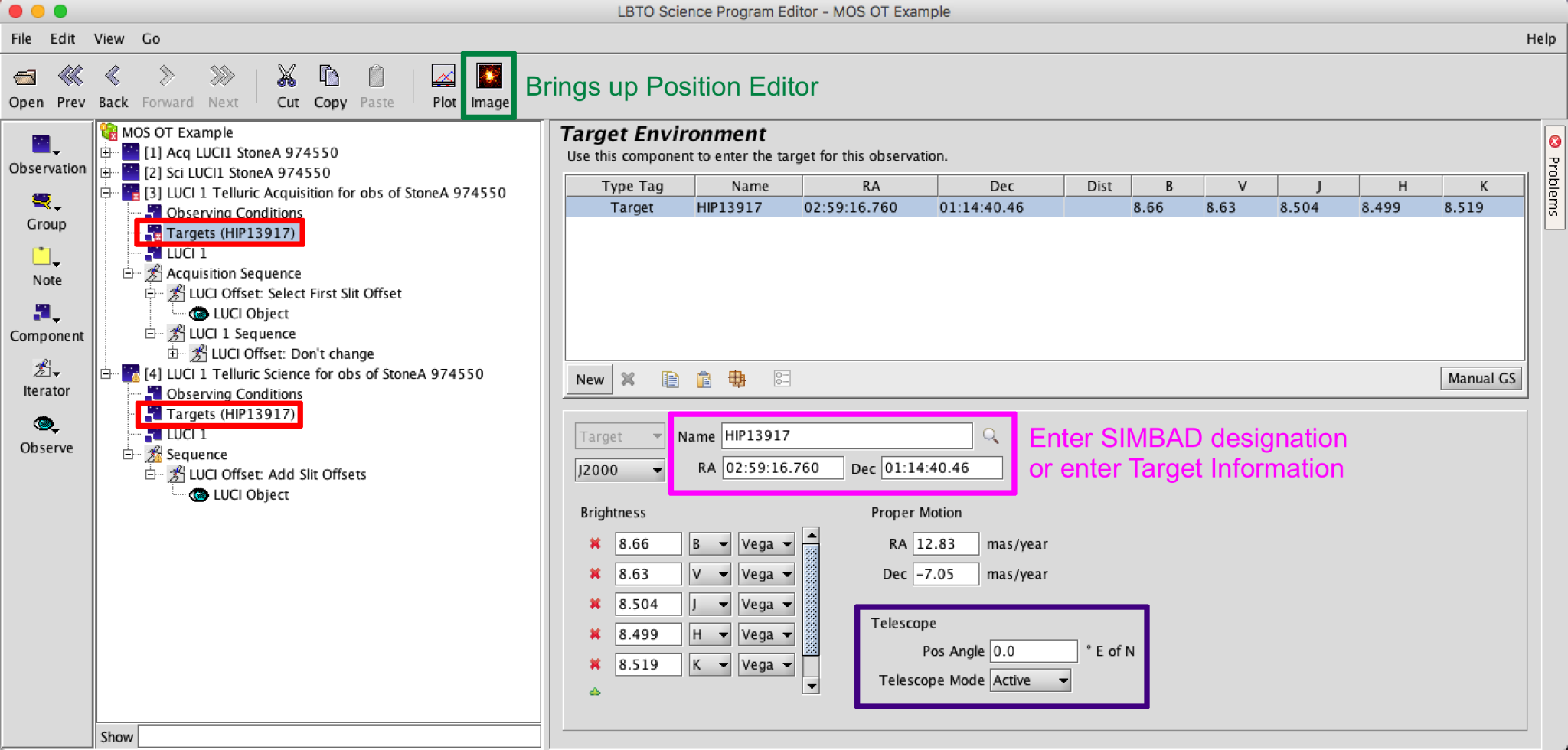Click brightness list scroll up arrow

click(812, 535)
